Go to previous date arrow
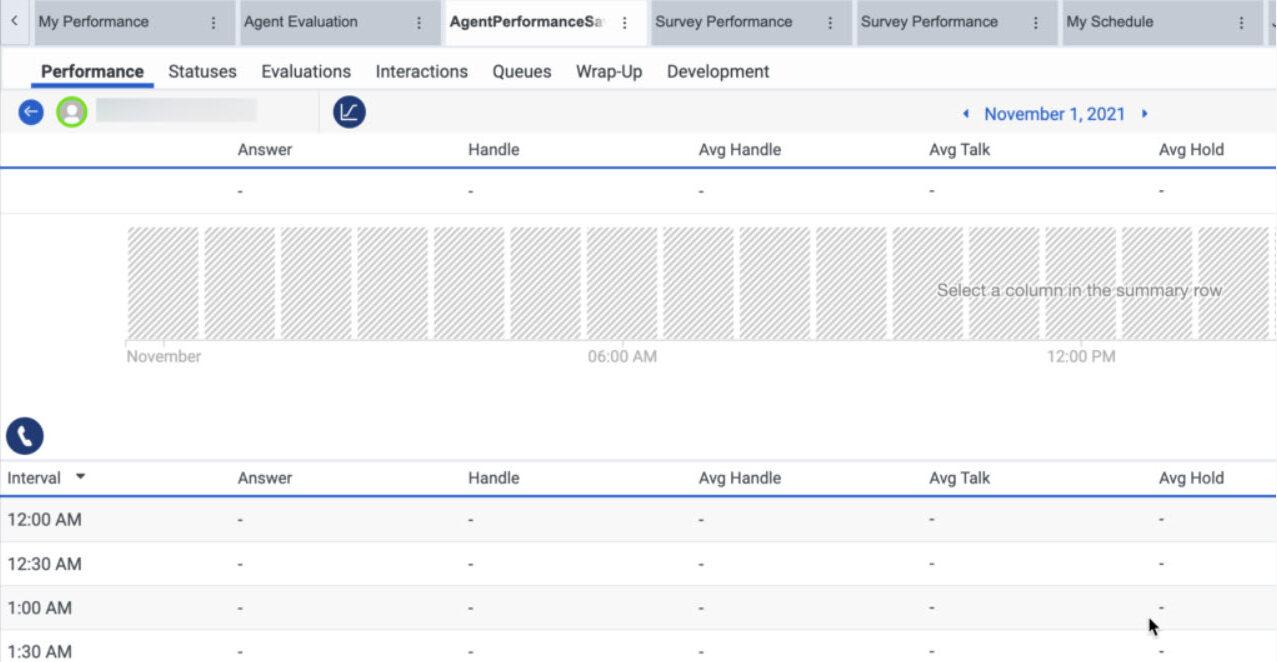This screenshot has width=1277, height=662. tap(966, 114)
